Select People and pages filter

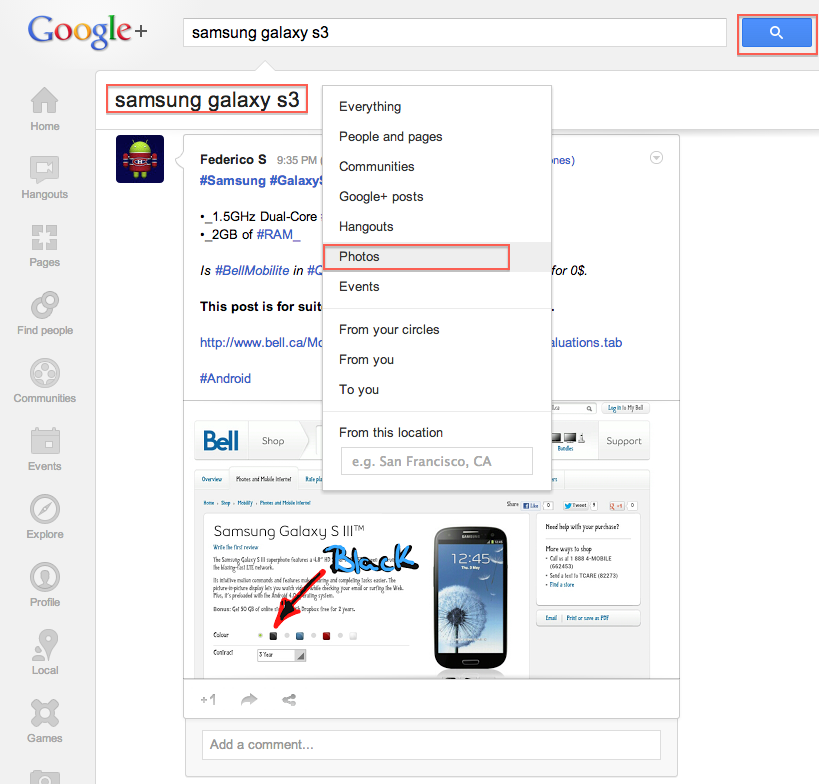click(x=437, y=137)
